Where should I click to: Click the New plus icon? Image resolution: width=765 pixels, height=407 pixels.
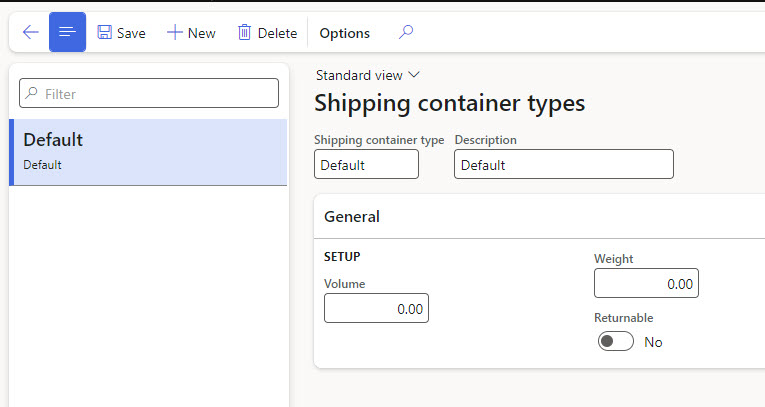pos(175,33)
